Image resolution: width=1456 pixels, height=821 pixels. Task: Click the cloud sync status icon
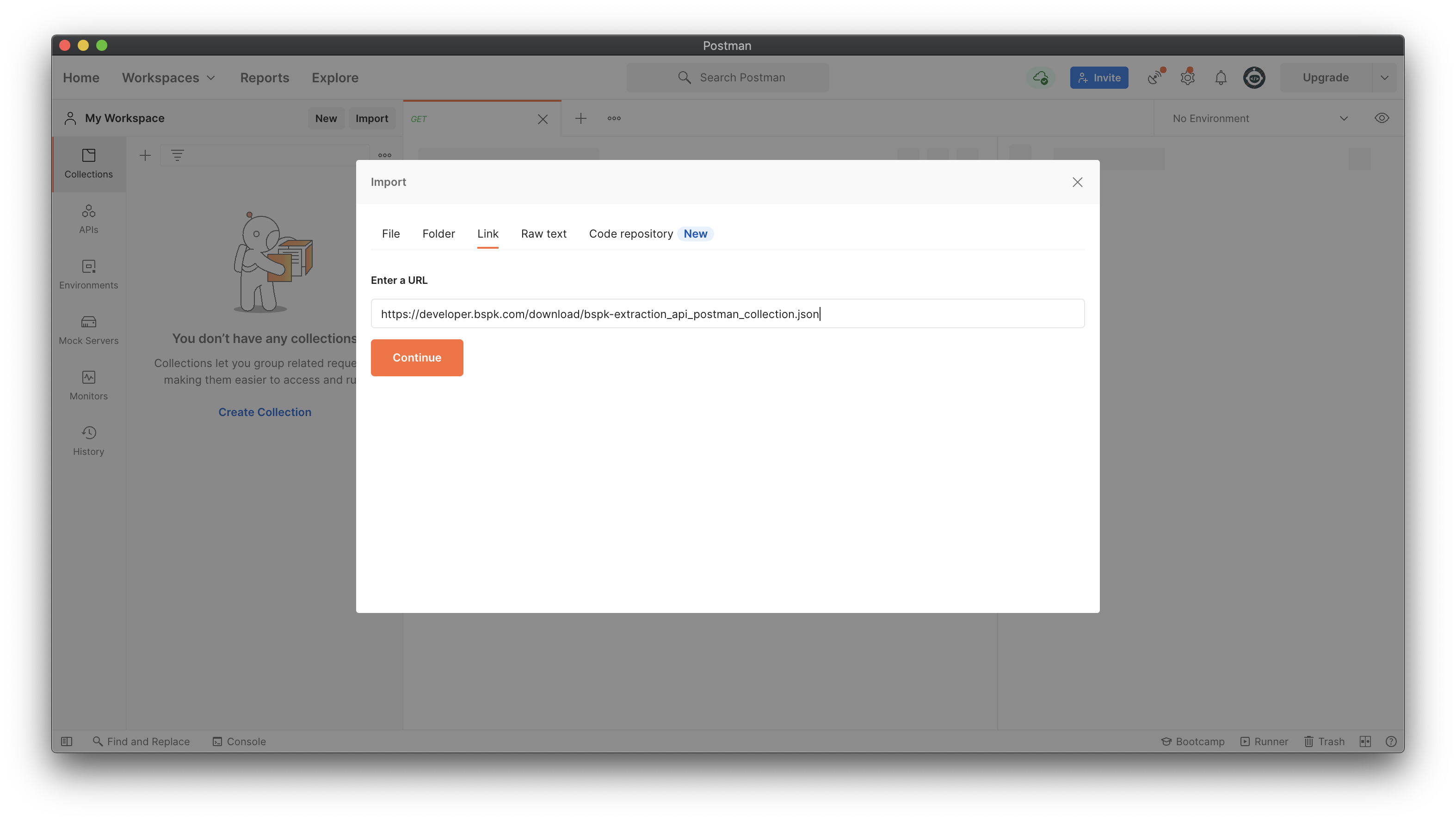coord(1041,77)
